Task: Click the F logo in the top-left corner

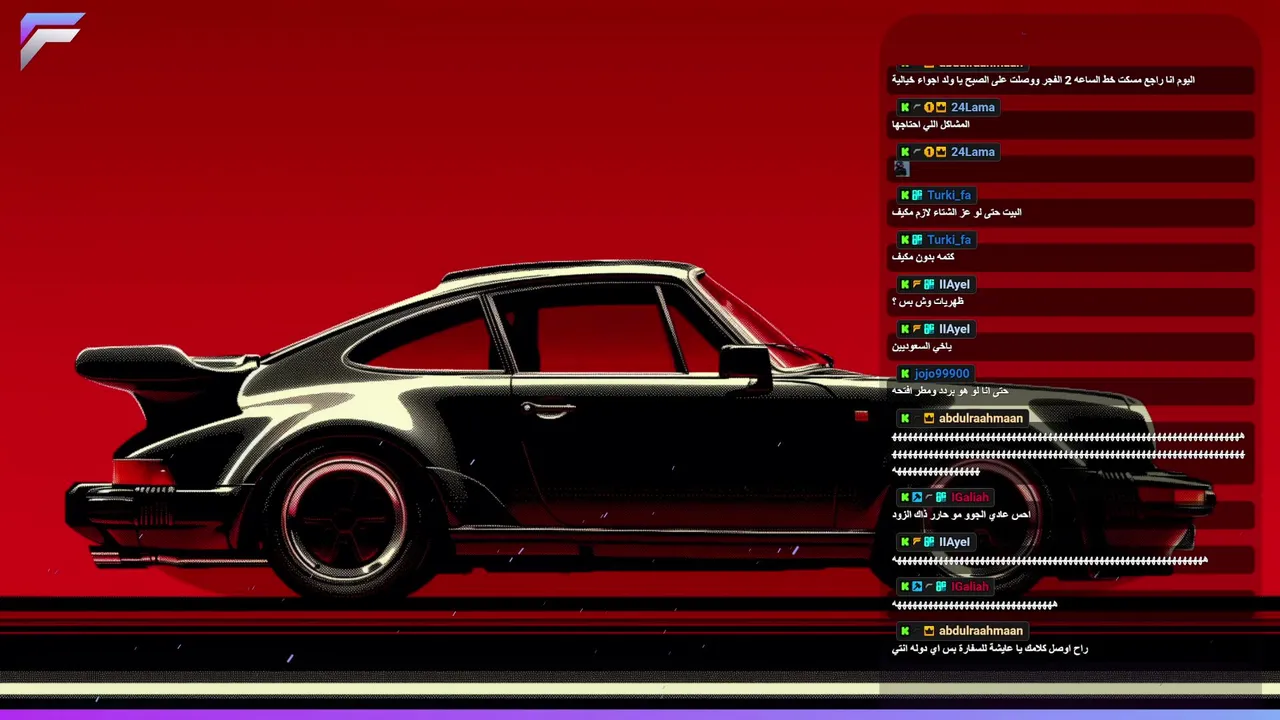Action: pyautogui.click(x=52, y=40)
